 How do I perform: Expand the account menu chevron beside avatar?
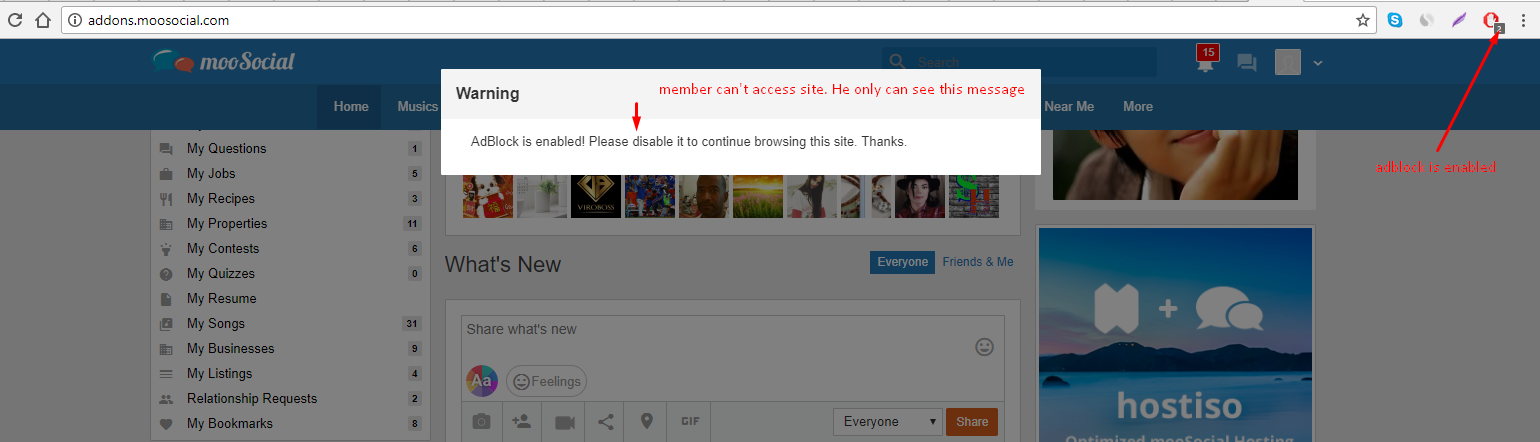pyautogui.click(x=1318, y=63)
